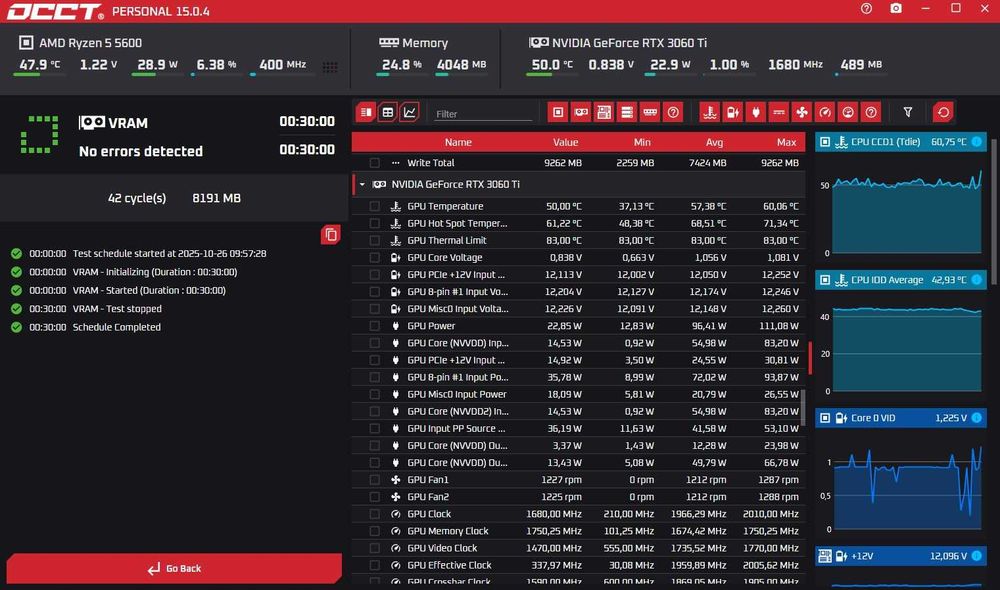The width and height of the screenshot is (1000, 590).
Task: Sort table by Avg column header
Action: click(x=714, y=142)
